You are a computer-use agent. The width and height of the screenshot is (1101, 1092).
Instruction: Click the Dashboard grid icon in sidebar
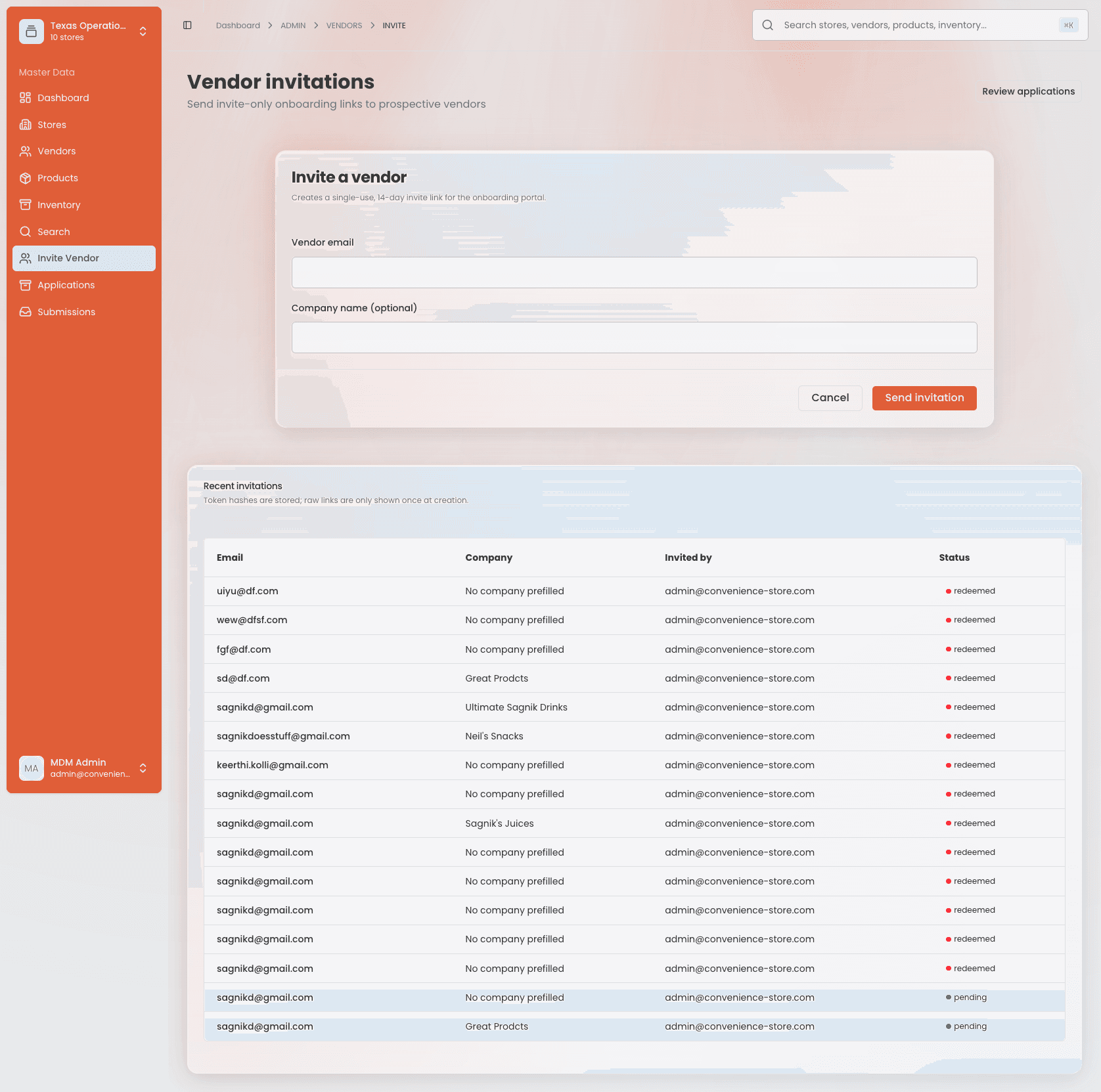(x=26, y=98)
